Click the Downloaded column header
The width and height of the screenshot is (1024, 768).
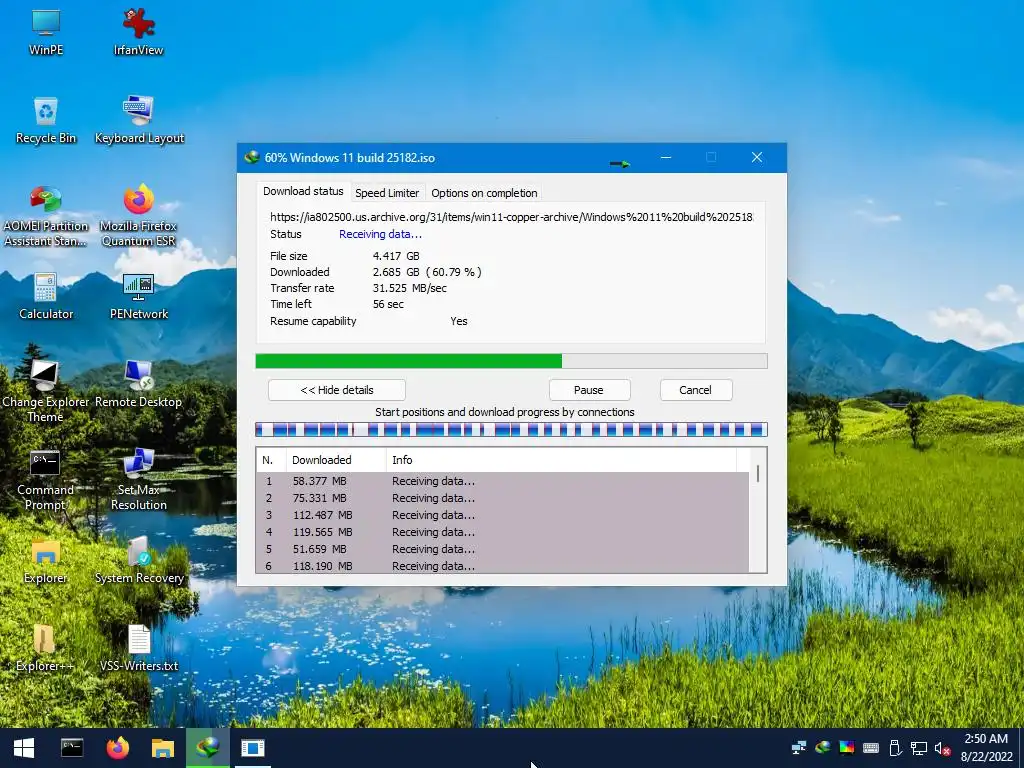(x=336, y=460)
